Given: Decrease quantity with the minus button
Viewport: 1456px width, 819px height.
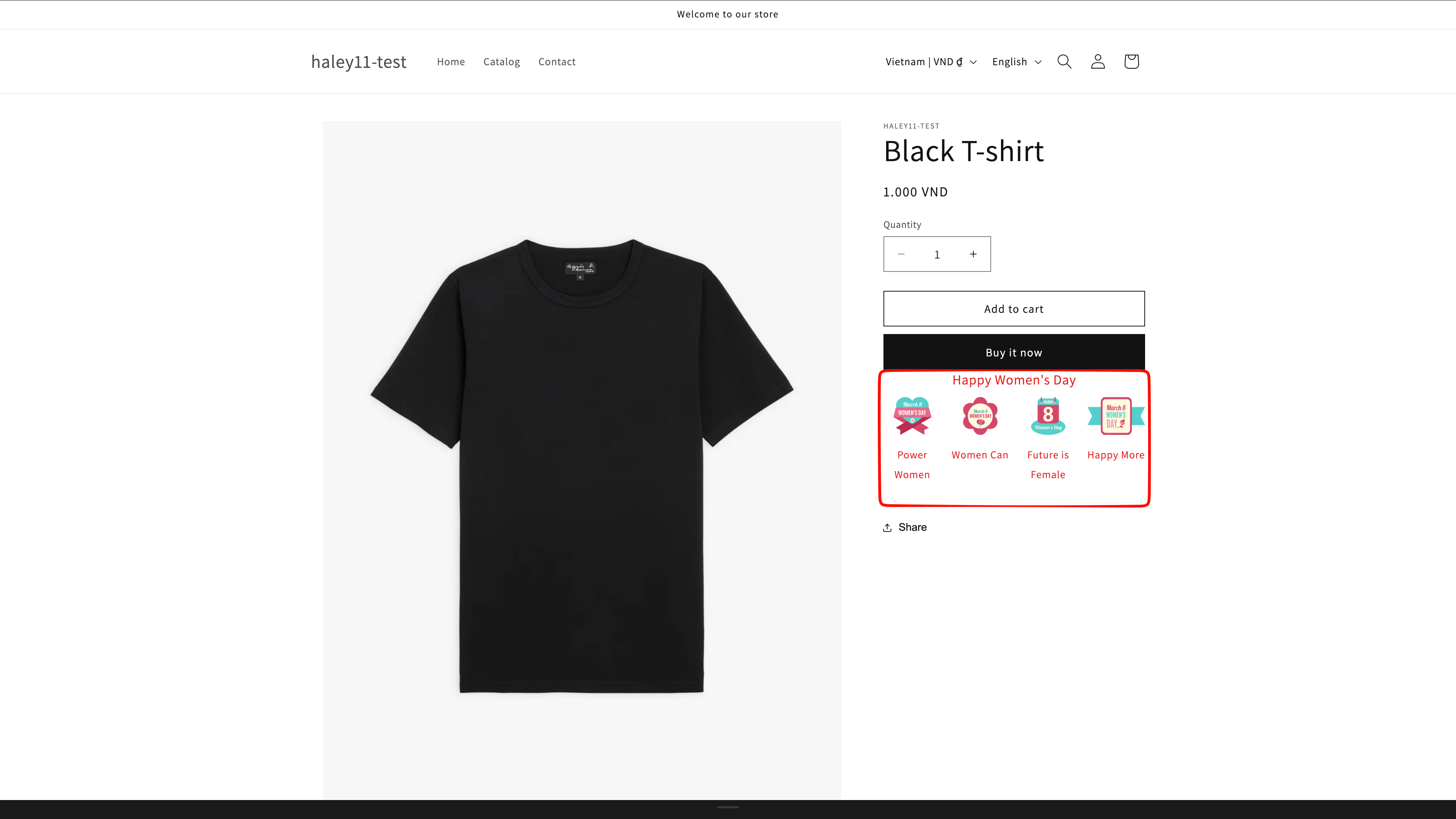Looking at the screenshot, I should coord(902,254).
